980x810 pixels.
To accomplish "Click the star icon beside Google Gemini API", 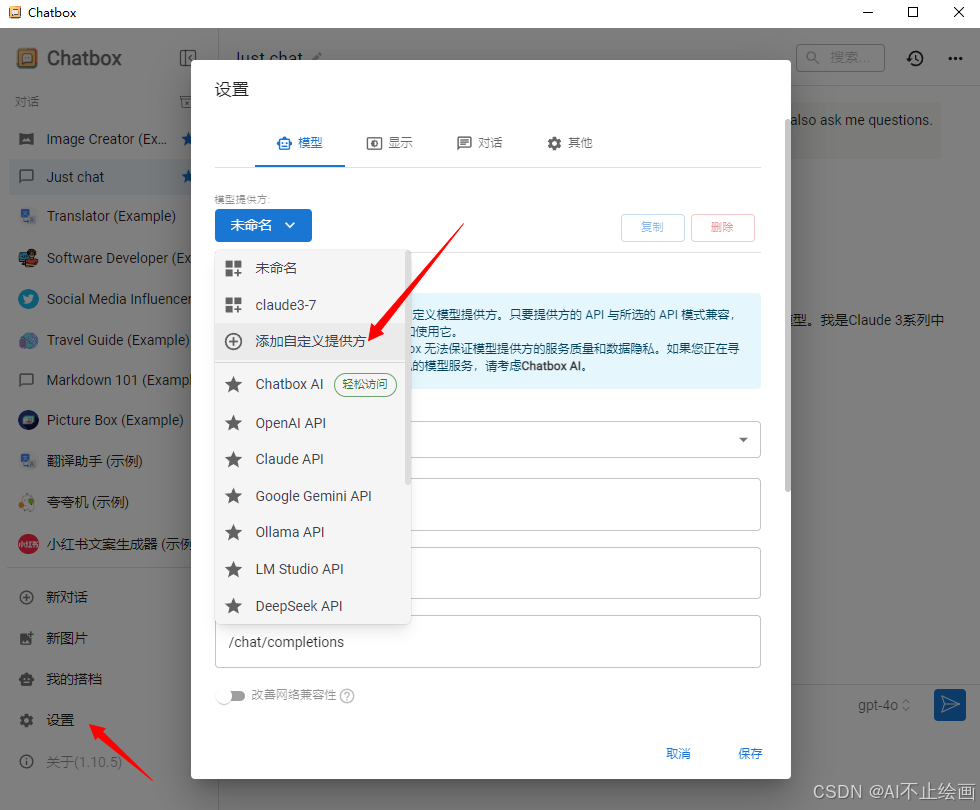I will [x=234, y=496].
